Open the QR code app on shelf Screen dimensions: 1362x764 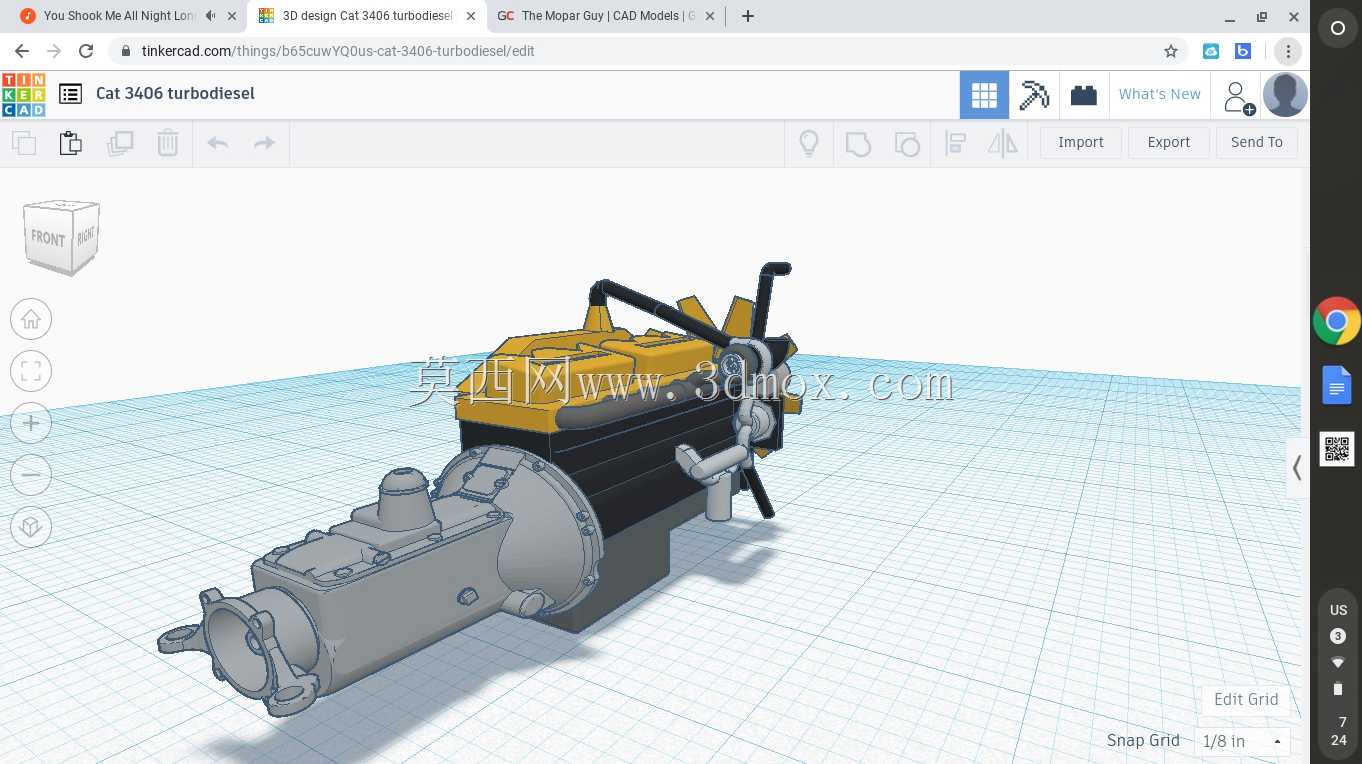point(1337,449)
